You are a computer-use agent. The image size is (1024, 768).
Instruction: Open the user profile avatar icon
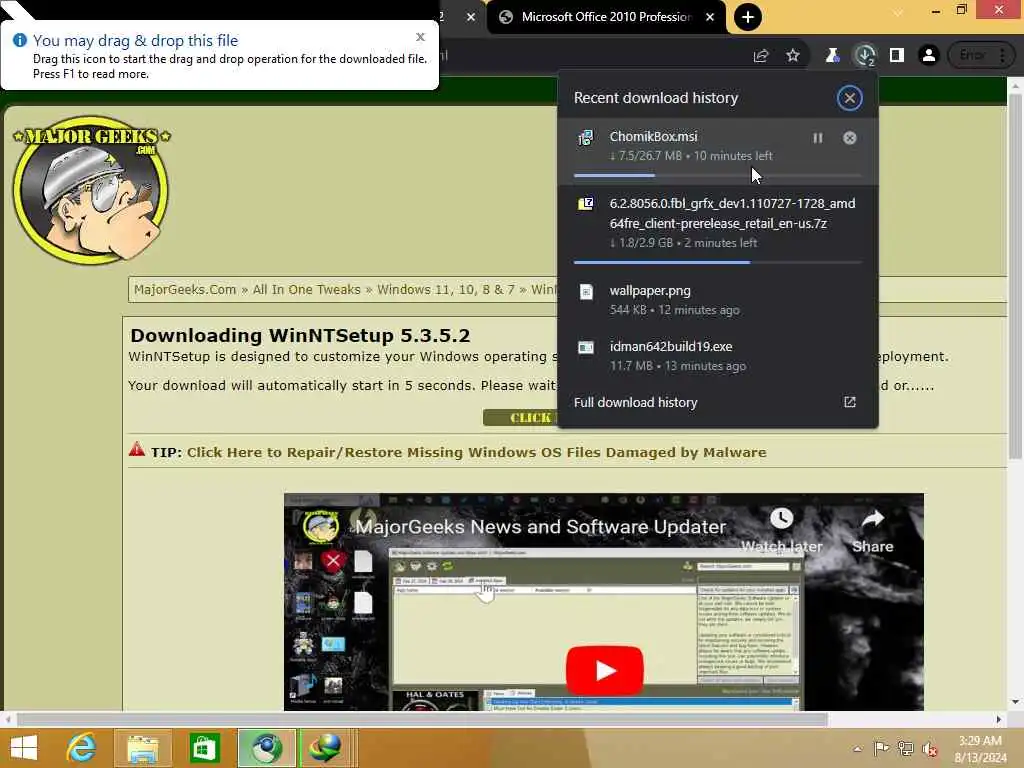(929, 56)
